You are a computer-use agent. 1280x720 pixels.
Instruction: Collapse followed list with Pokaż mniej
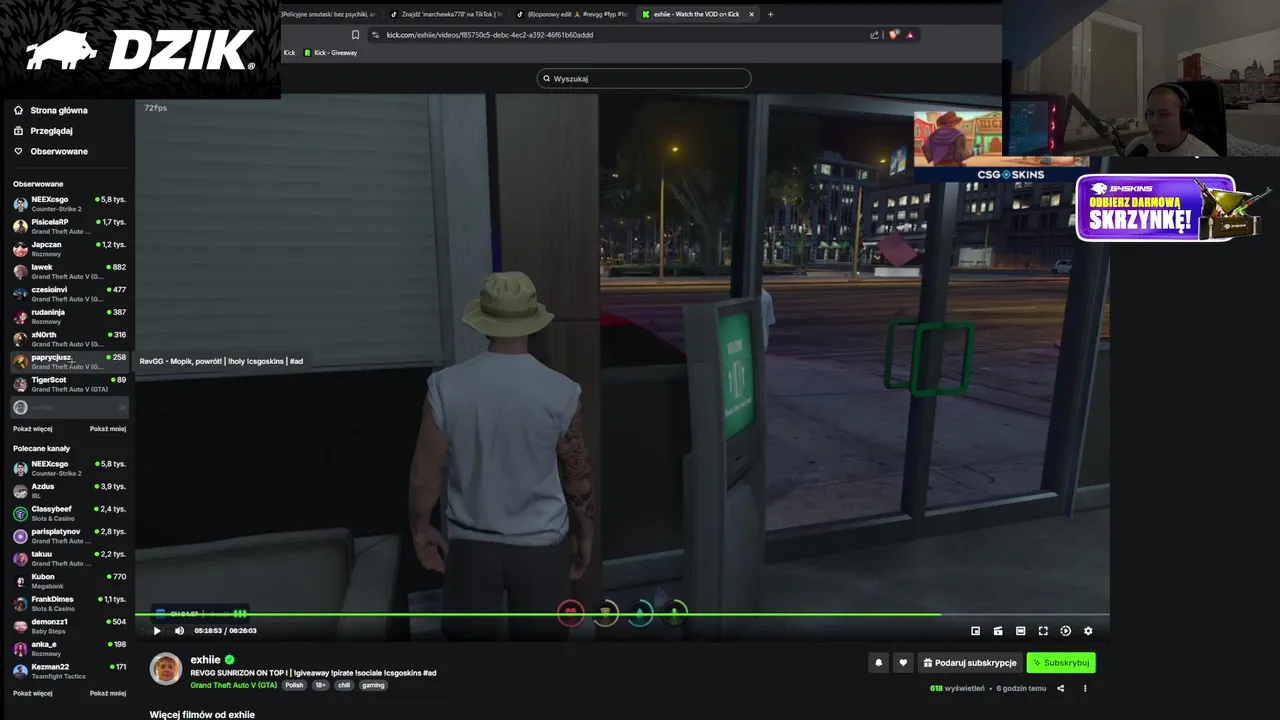tap(108, 429)
